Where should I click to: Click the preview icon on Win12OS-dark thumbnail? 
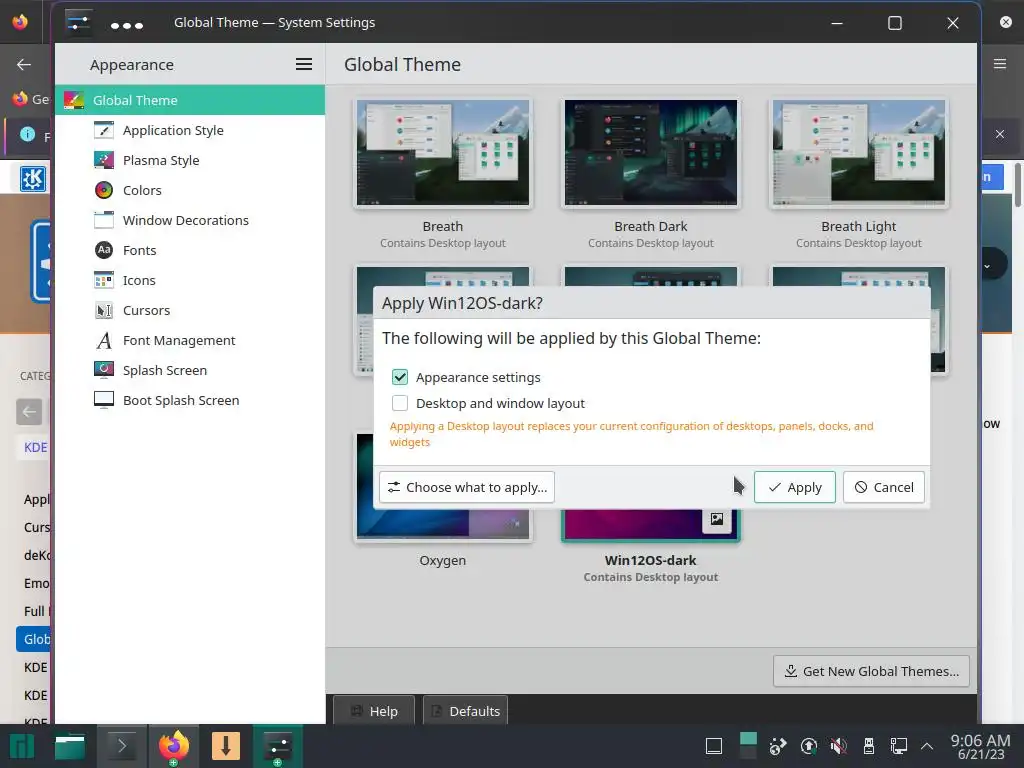click(x=716, y=519)
